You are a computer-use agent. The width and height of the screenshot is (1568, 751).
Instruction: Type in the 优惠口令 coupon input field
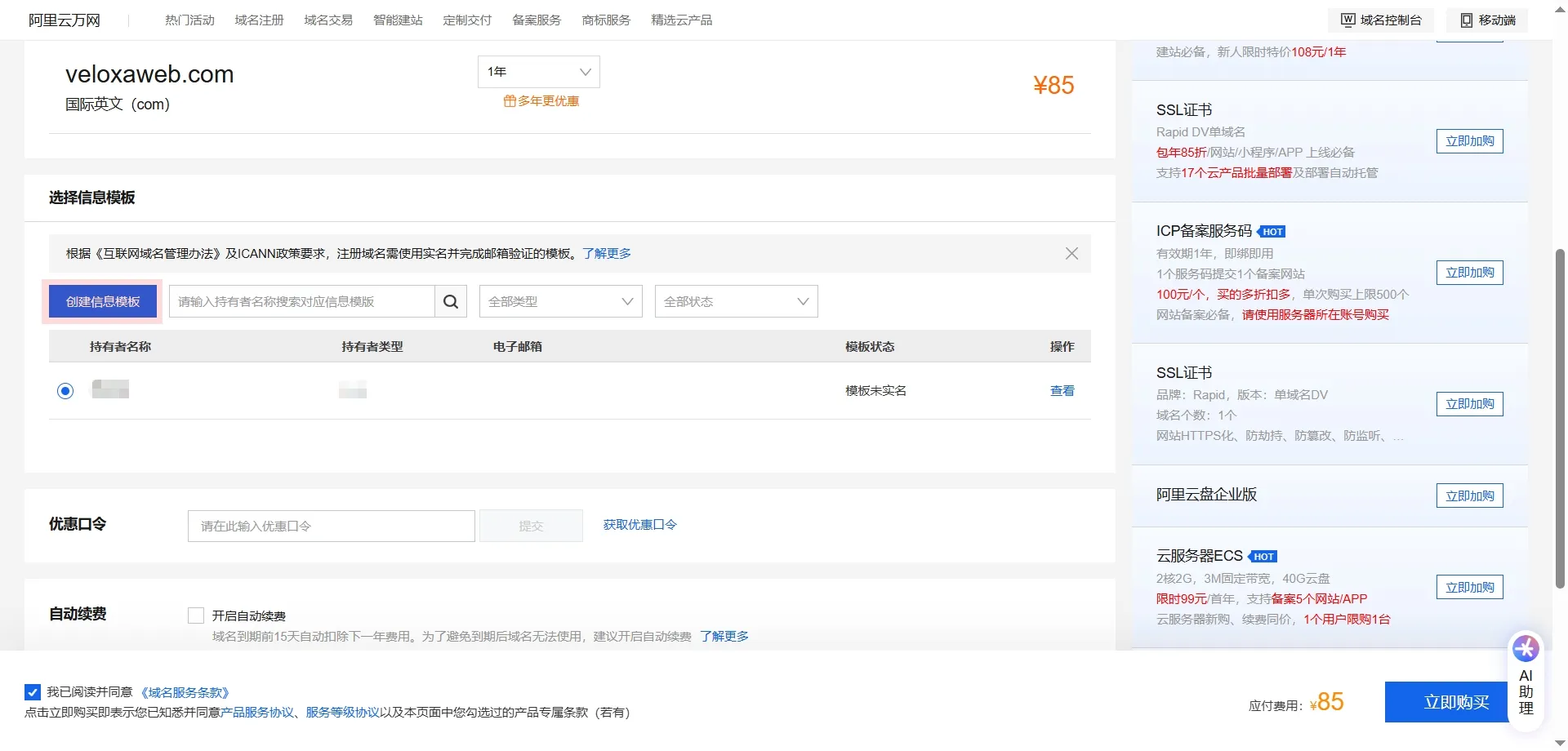[x=330, y=526]
